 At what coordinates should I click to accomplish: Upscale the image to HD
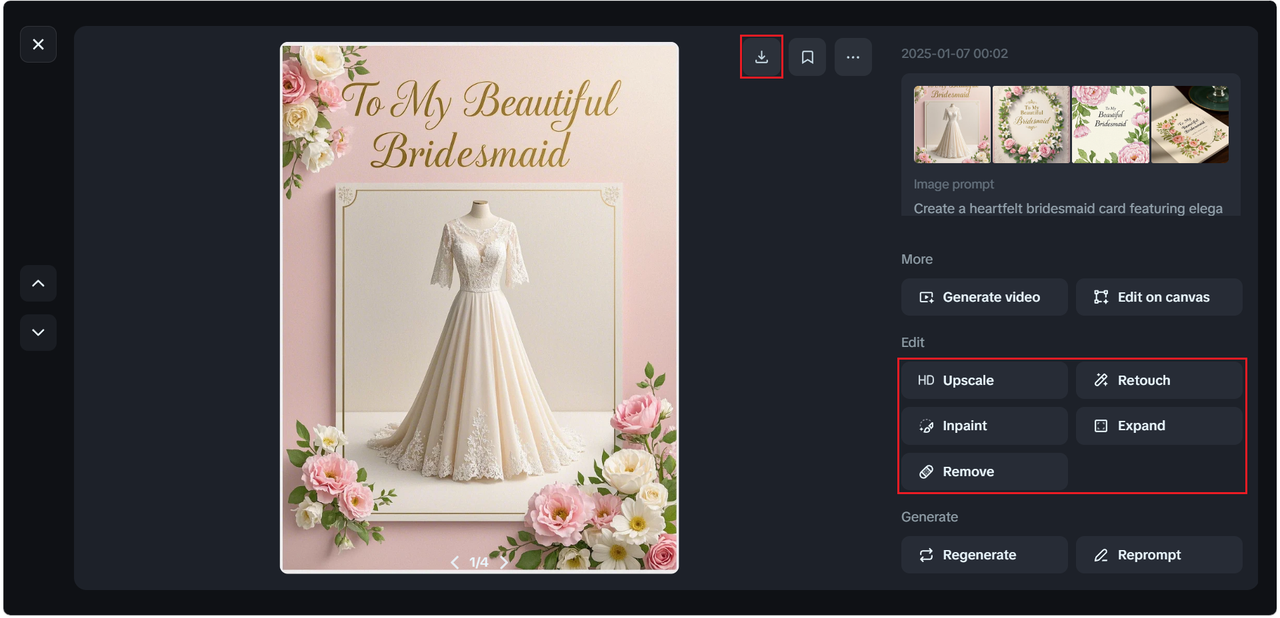coord(984,380)
